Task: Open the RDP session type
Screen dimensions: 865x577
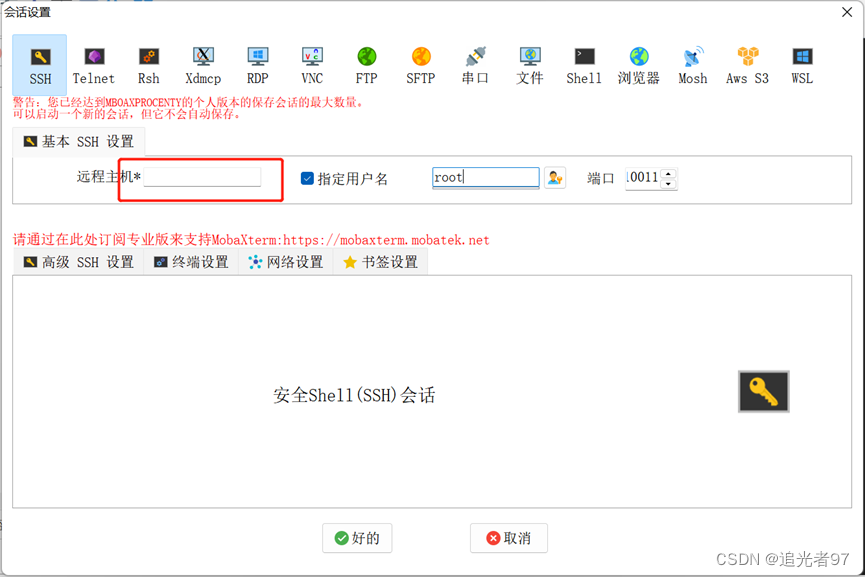Action: coord(257,60)
